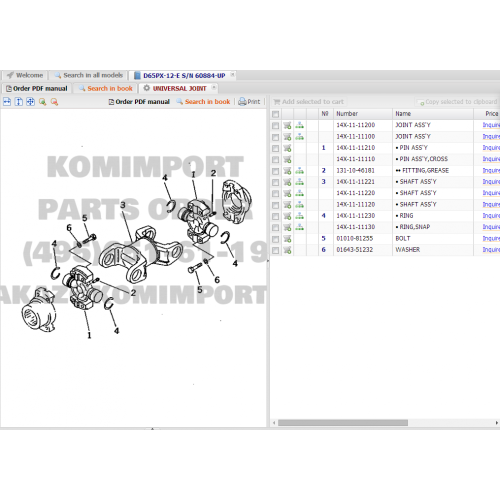Image resolution: width=500 pixels, height=500 pixels.
Task: Add part 131-10-46181 to cart
Action: pyautogui.click(x=287, y=171)
